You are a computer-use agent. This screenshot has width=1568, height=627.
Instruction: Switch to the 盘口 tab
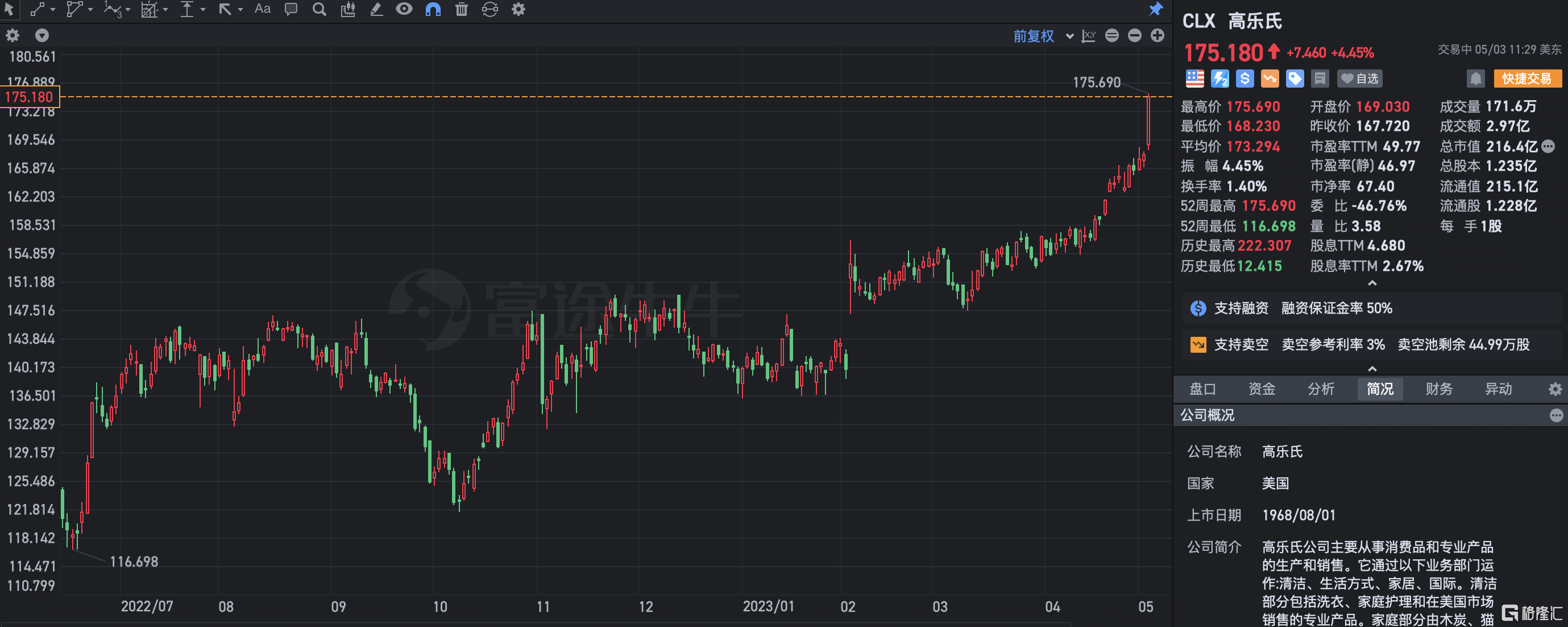coord(1202,389)
